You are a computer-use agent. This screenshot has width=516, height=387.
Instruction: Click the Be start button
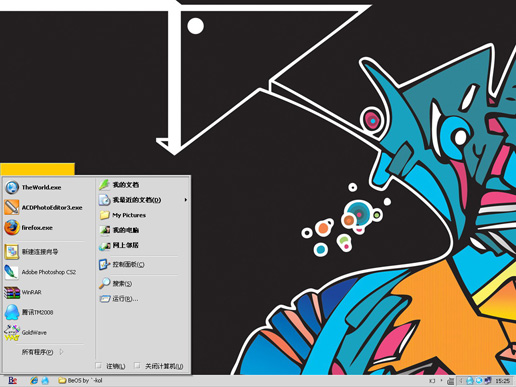pos(12,380)
